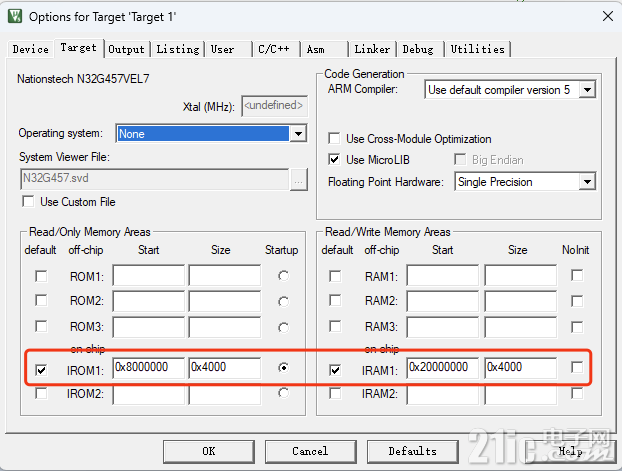Enable NoInit for RAM2
The width and height of the screenshot is (622, 471).
[x=577, y=301]
